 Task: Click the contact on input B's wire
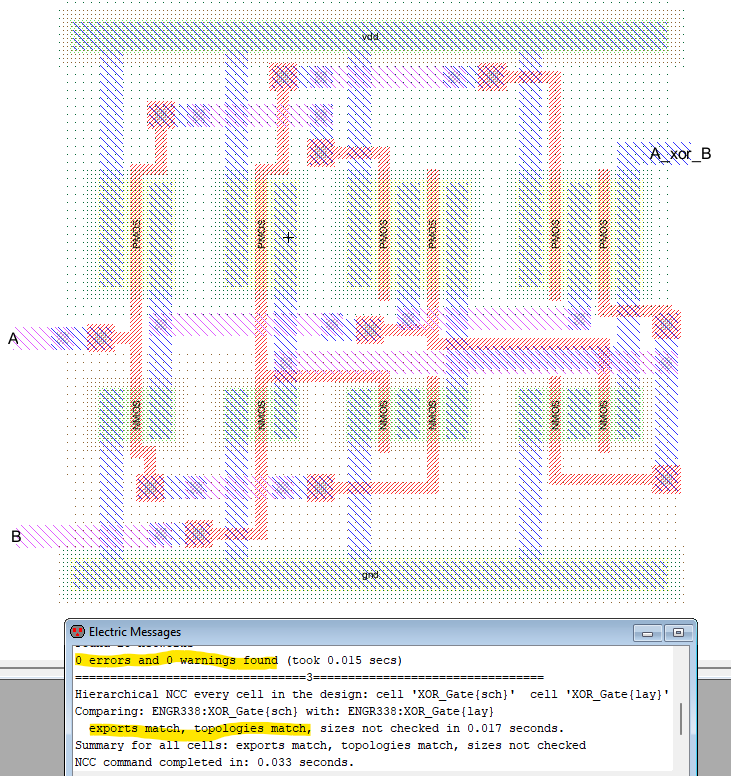[x=199, y=534]
